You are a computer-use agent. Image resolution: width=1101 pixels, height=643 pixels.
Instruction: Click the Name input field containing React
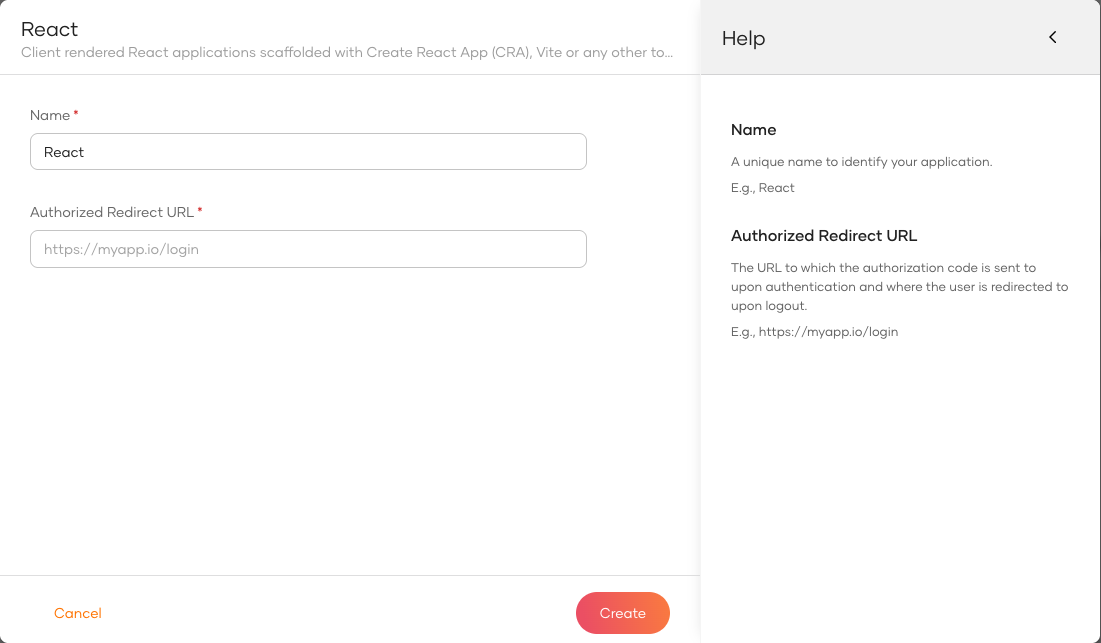tap(308, 152)
